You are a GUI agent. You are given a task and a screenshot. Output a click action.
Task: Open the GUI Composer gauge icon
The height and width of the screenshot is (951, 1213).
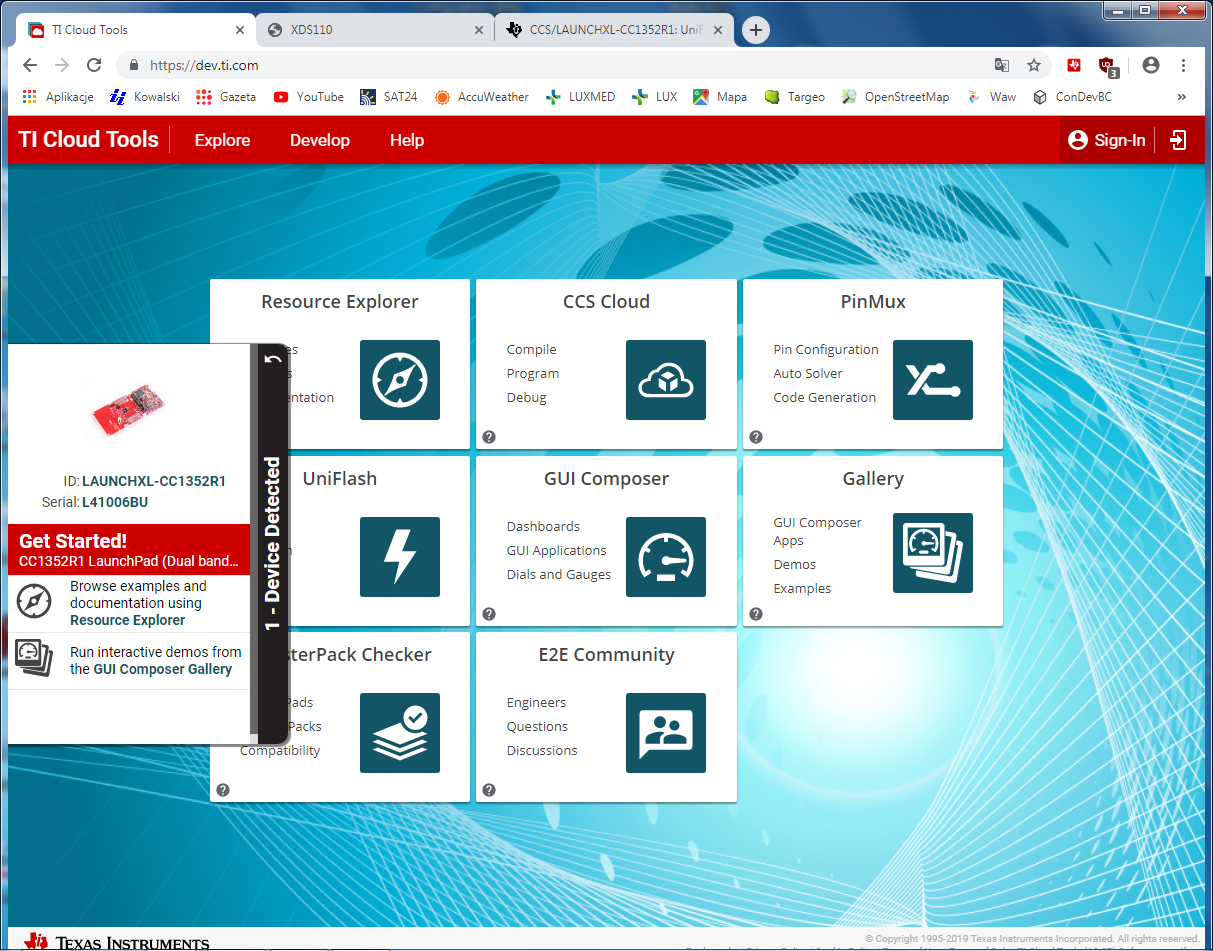click(666, 557)
